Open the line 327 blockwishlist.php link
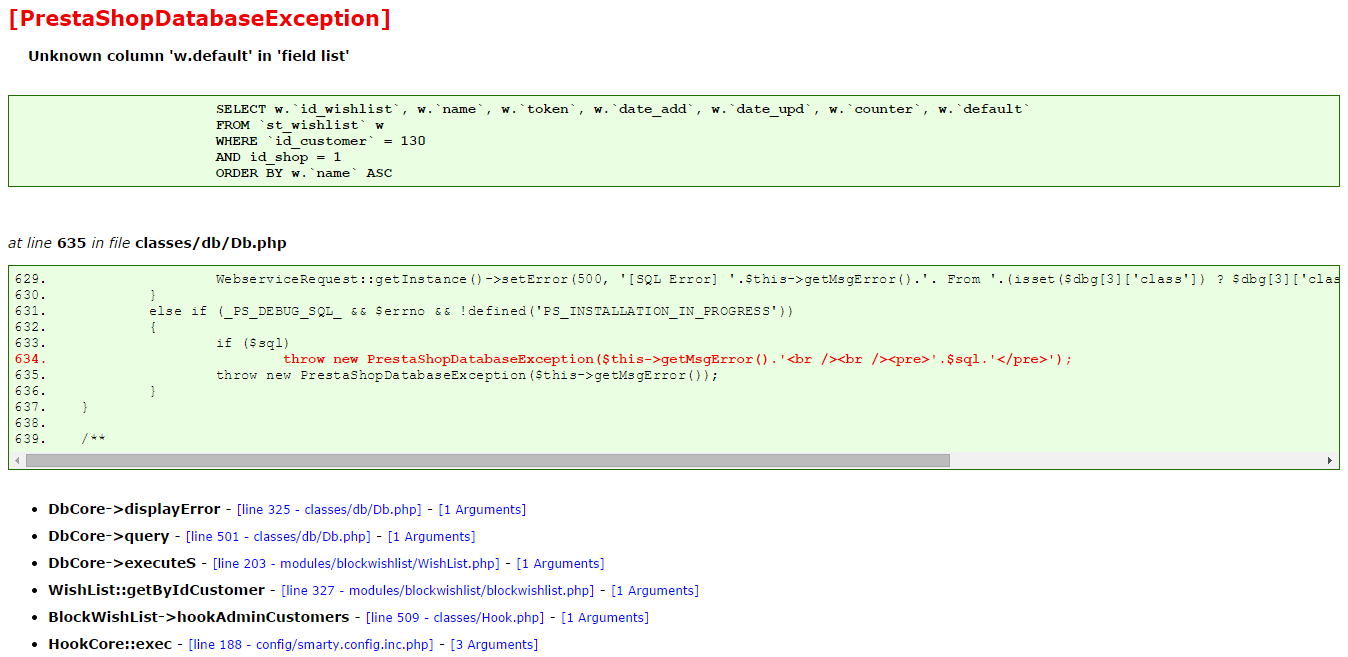 pos(438,590)
